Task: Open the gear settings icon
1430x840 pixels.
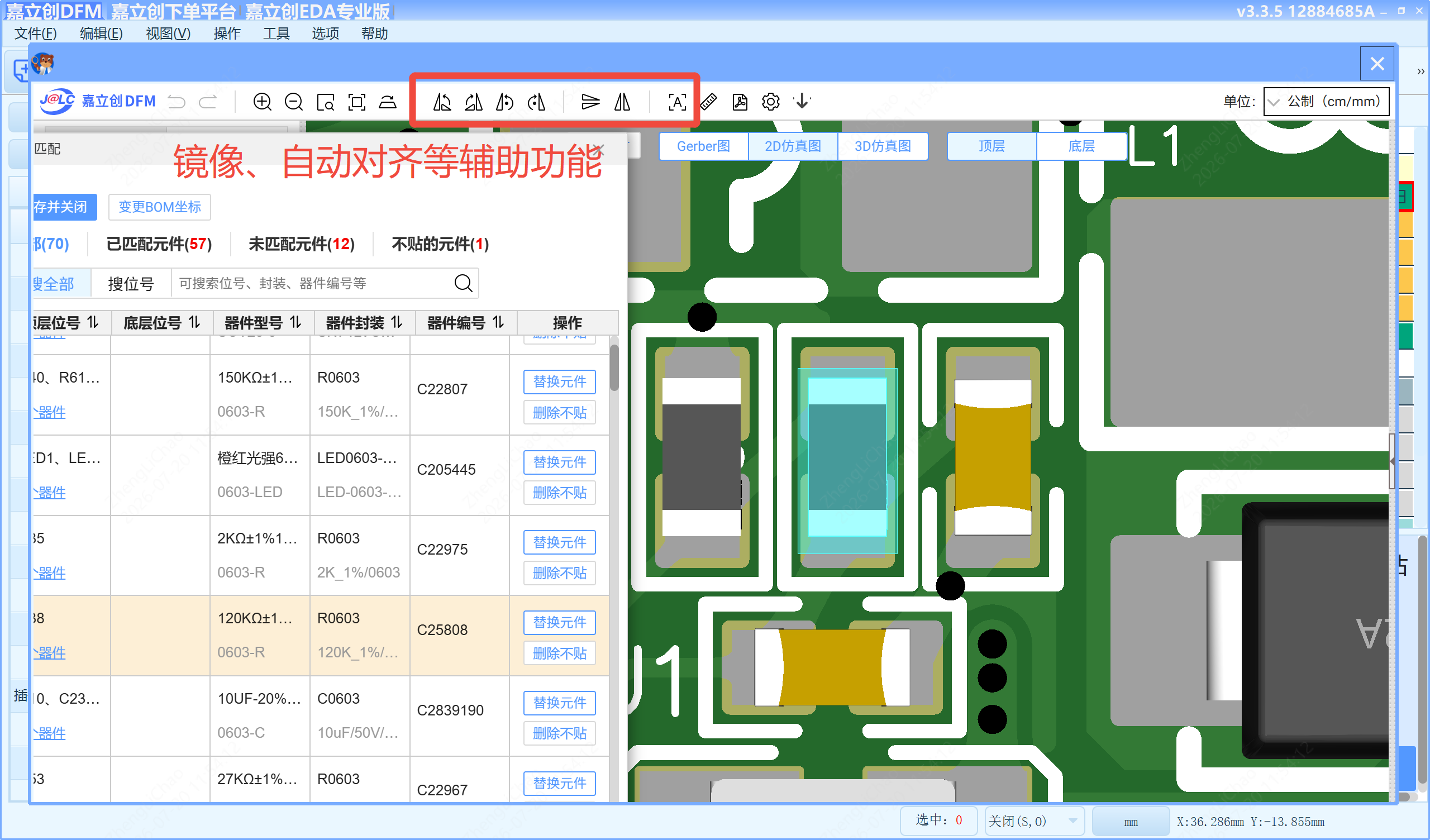Action: [x=771, y=102]
